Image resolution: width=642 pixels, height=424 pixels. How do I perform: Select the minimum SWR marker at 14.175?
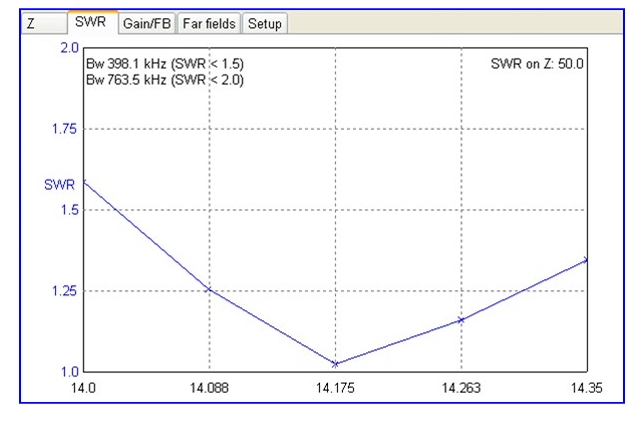(x=335, y=364)
